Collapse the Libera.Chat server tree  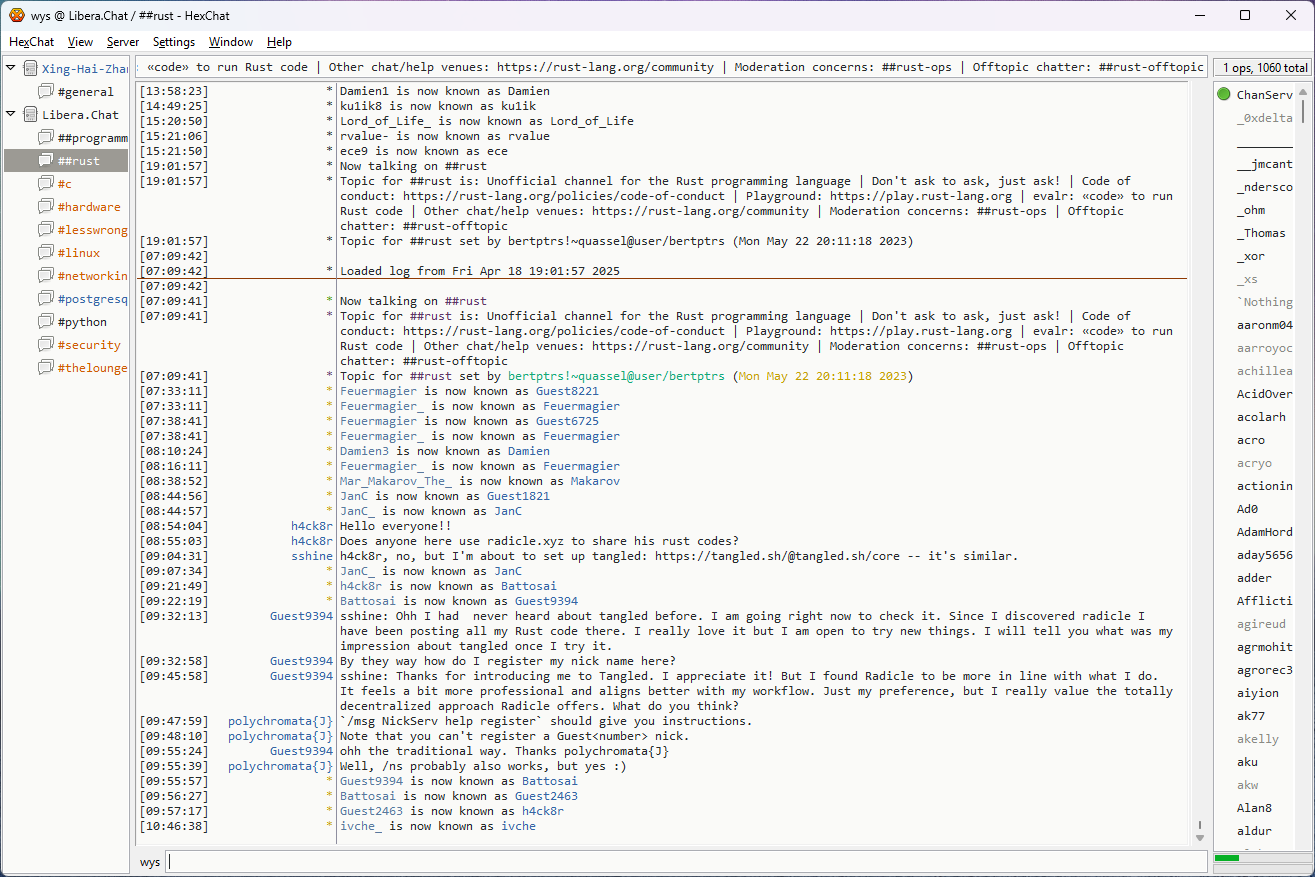pos(11,114)
